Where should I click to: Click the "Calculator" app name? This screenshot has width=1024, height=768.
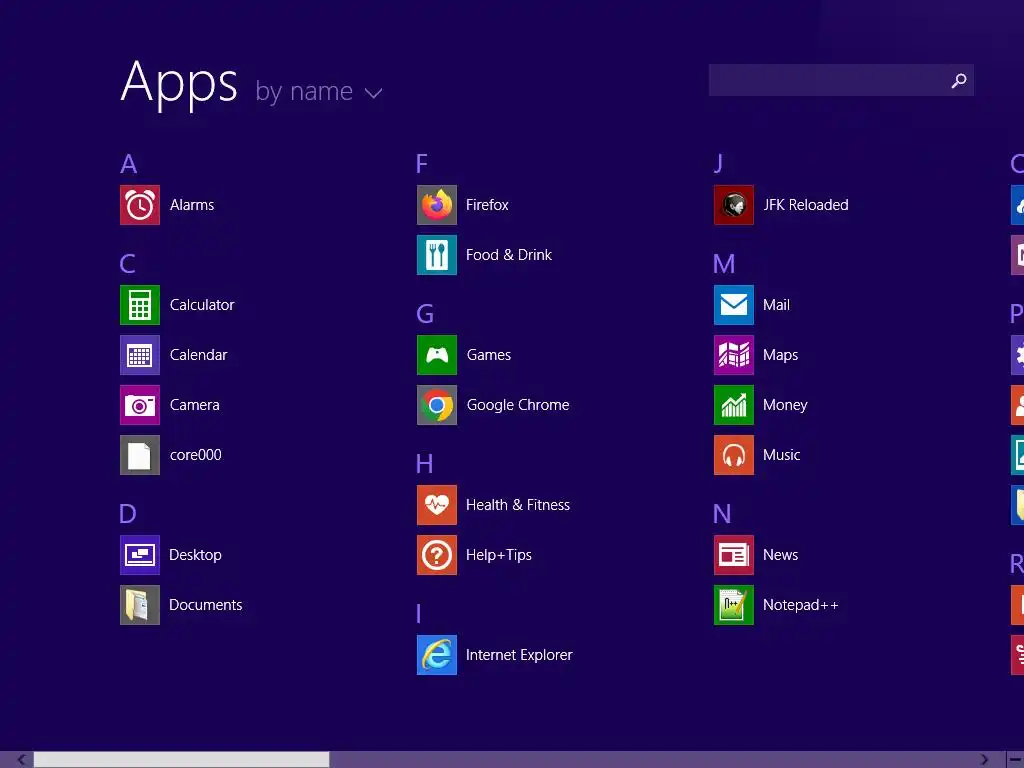click(202, 305)
